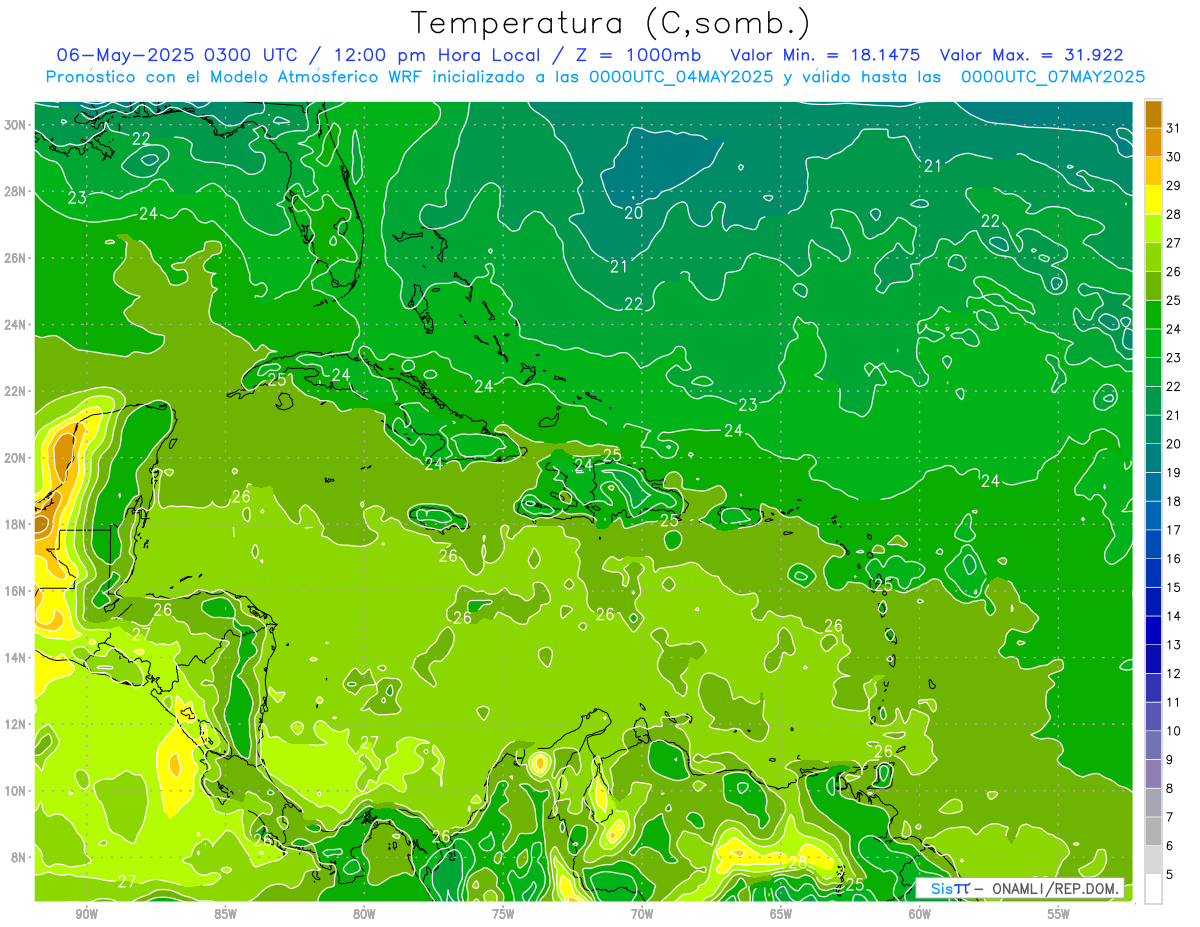Click the "Z = 1000mb" level text
This screenshot has width=1200, height=927.
click(x=635, y=55)
